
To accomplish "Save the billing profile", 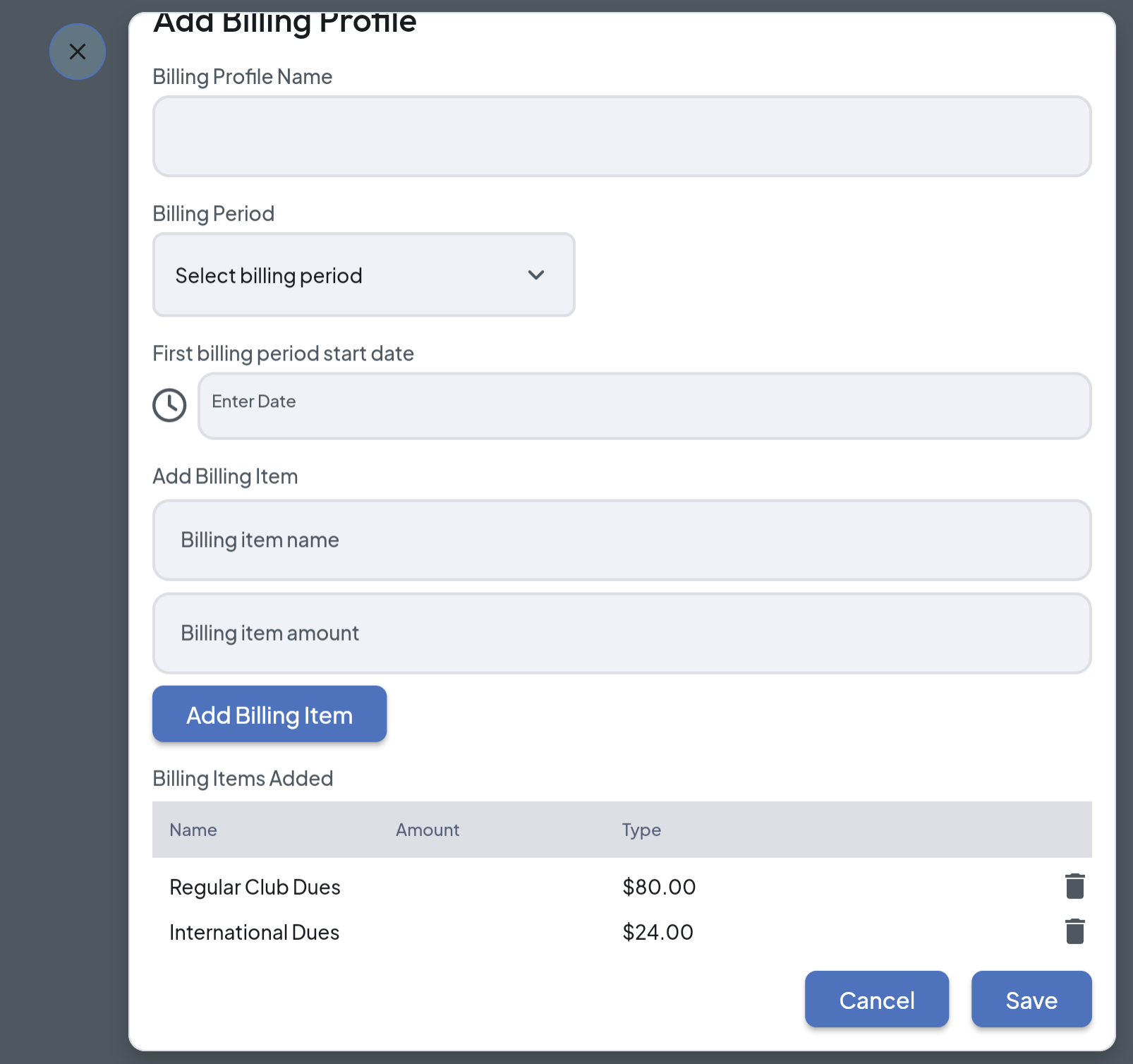I will pos(1031,1000).
